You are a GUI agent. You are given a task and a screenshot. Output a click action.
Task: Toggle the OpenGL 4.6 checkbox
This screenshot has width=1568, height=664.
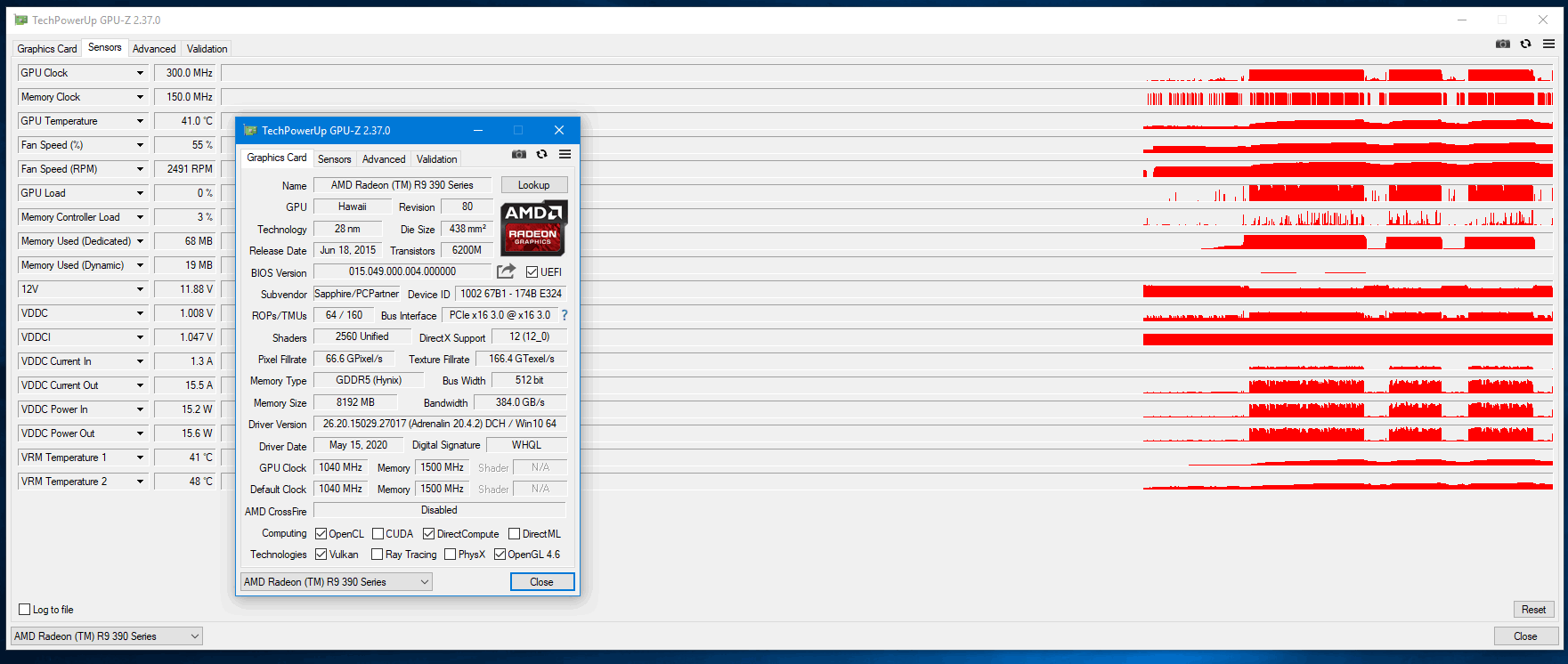click(x=500, y=555)
